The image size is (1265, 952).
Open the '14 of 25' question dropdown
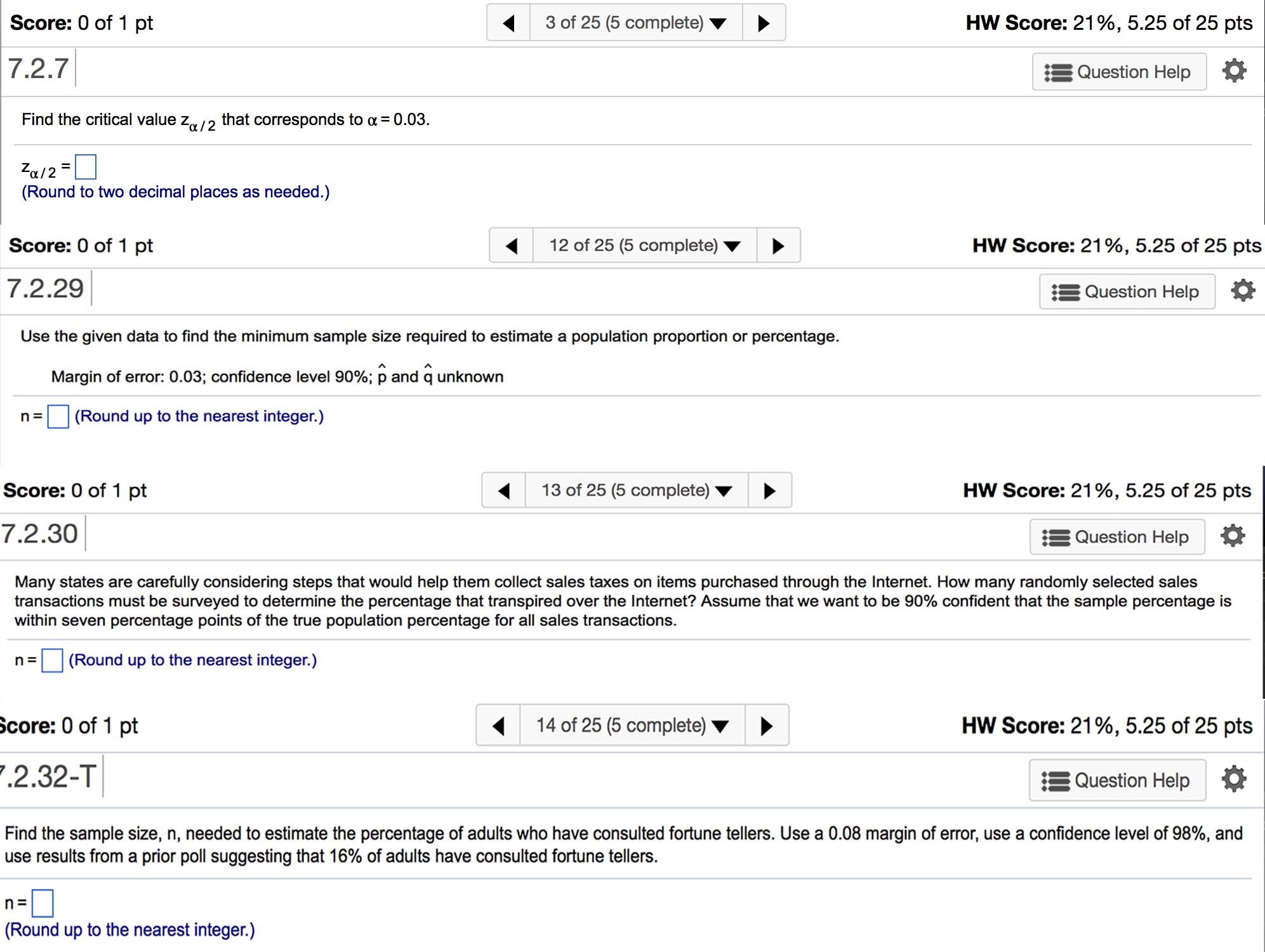point(632,725)
